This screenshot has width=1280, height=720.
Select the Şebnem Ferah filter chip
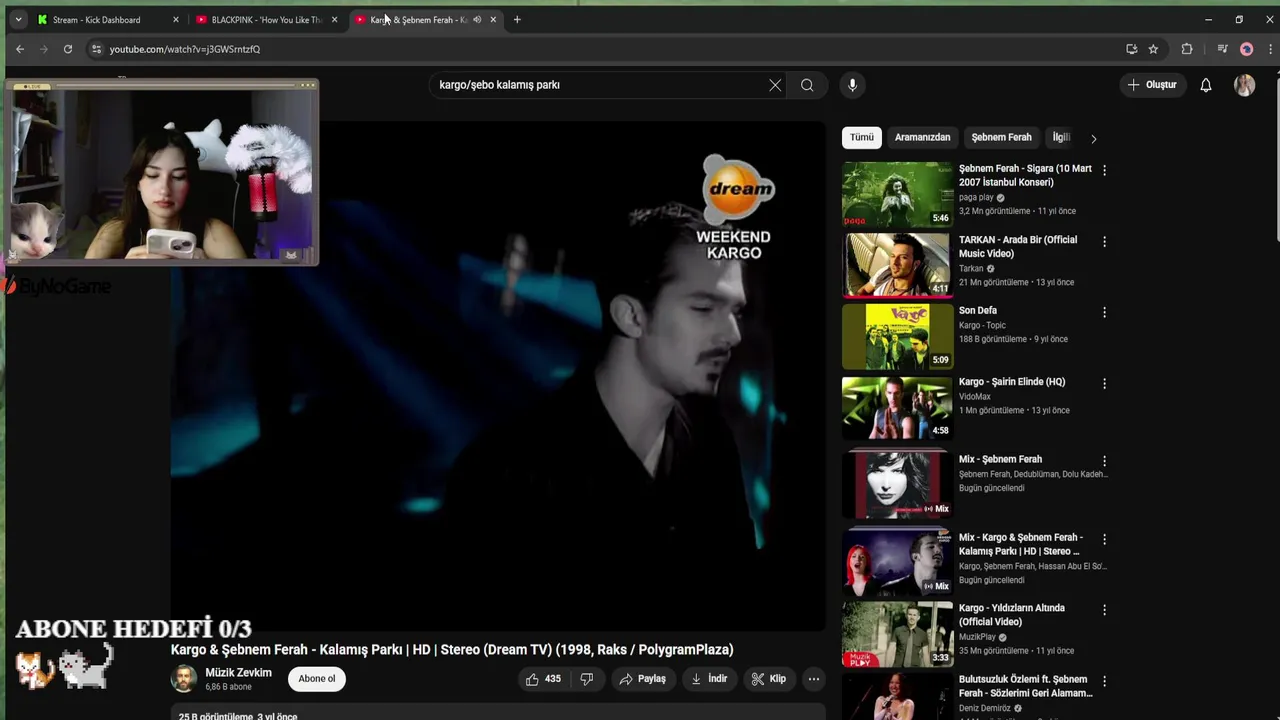coord(1001,137)
